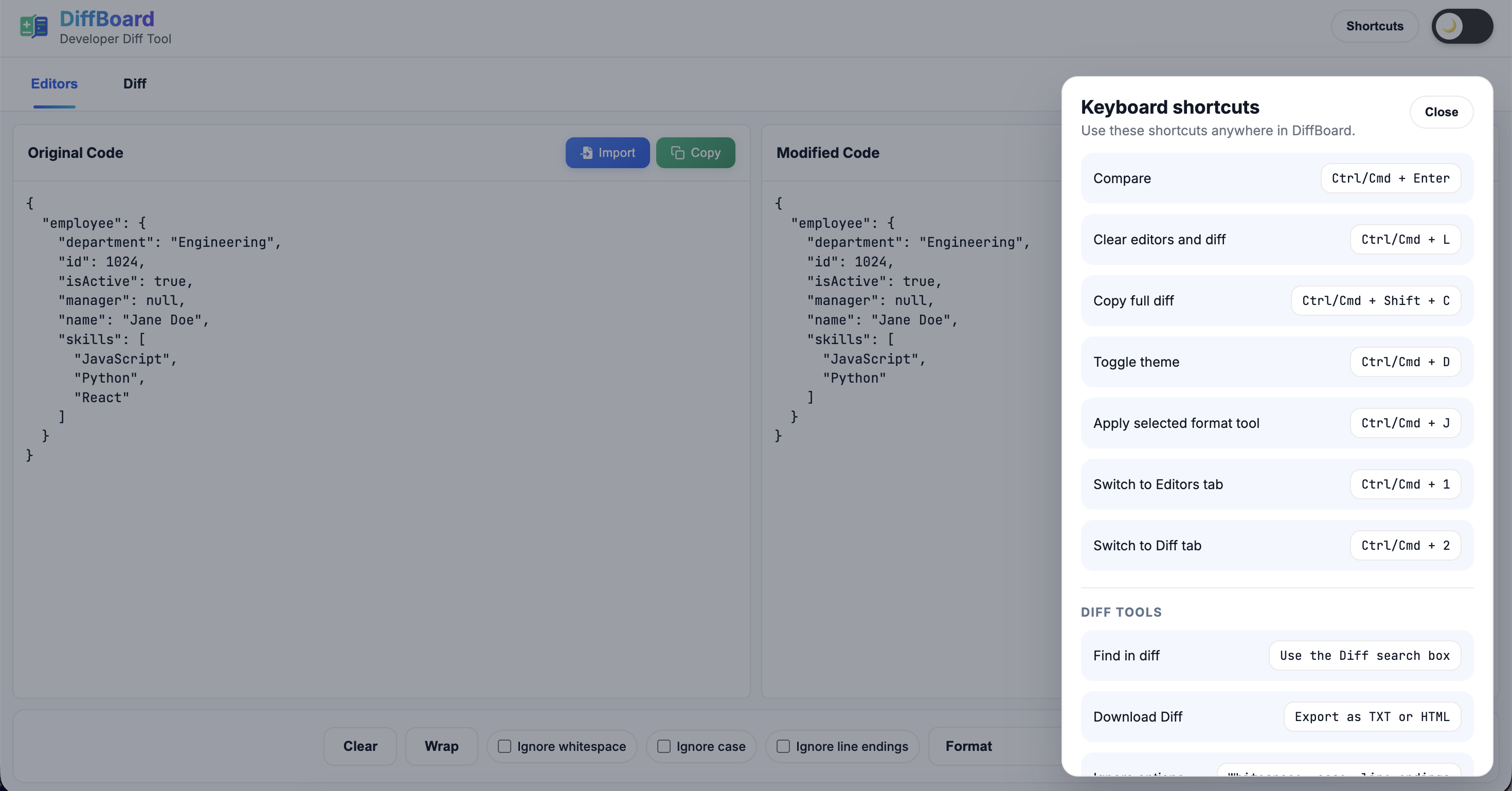Click Export as TXT or HTML badge
Screen dimensions: 1512x791
tap(1372, 716)
